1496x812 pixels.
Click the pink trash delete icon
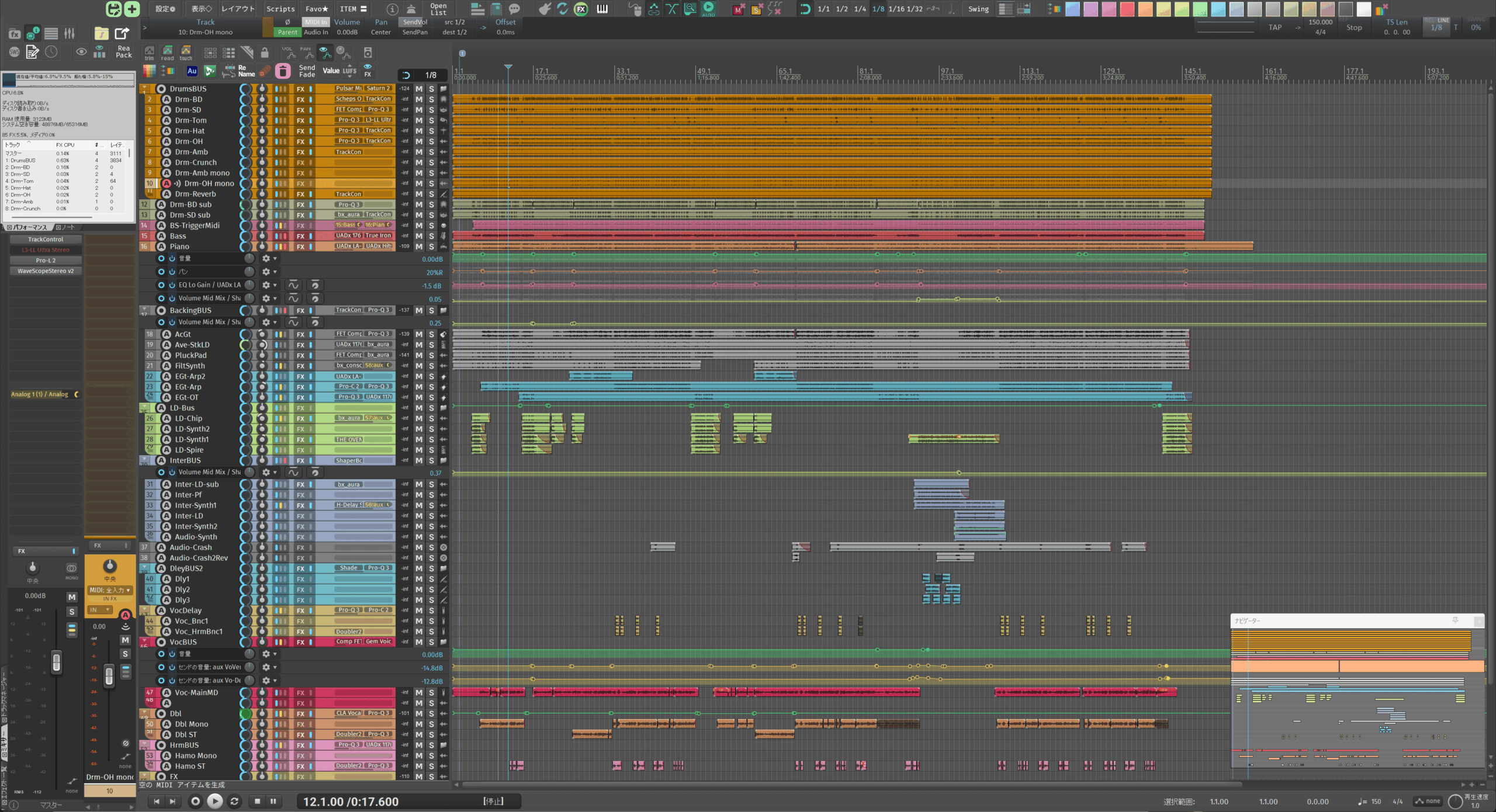point(283,71)
